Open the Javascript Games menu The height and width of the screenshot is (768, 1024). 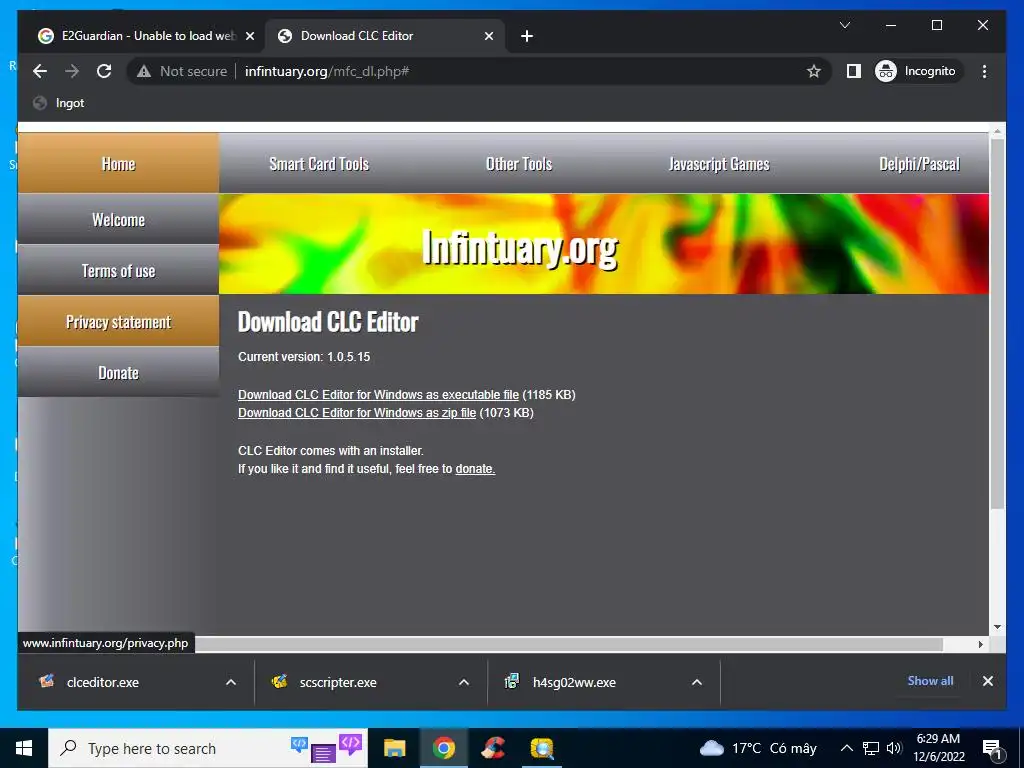pos(719,163)
